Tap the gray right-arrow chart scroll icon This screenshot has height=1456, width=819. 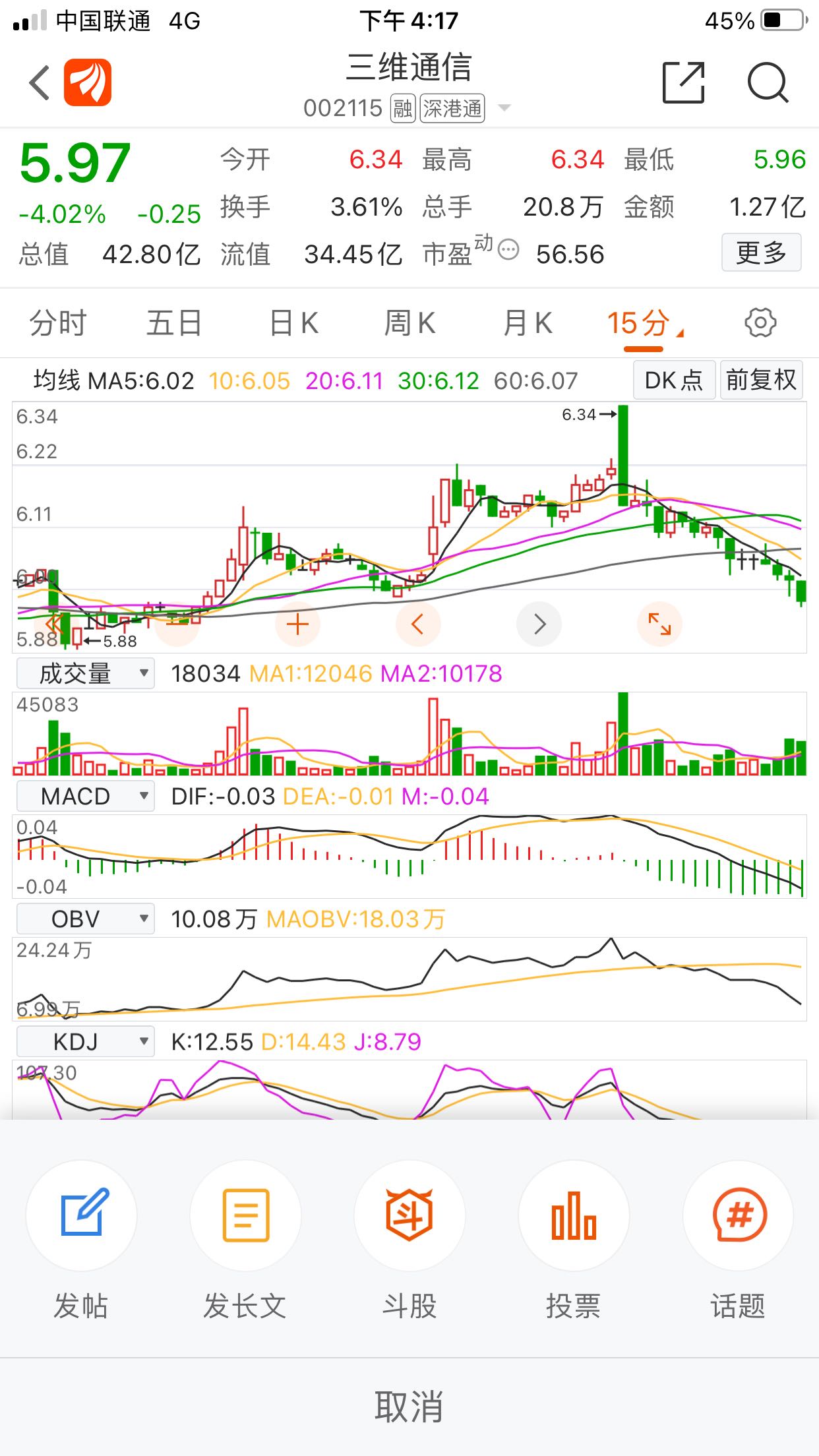pos(539,624)
